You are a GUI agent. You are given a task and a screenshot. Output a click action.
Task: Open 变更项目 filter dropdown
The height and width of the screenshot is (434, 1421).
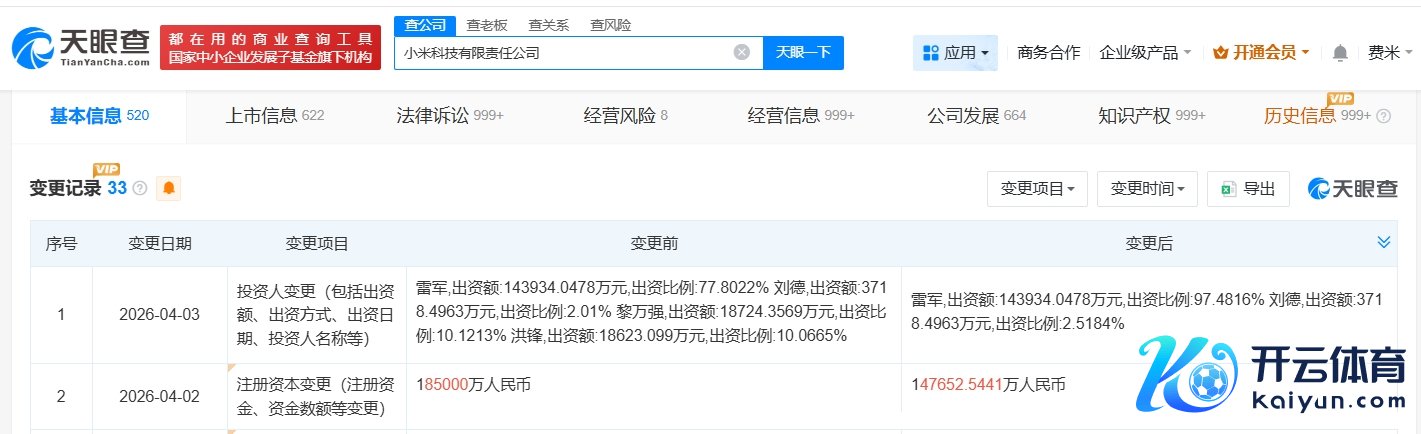1037,189
